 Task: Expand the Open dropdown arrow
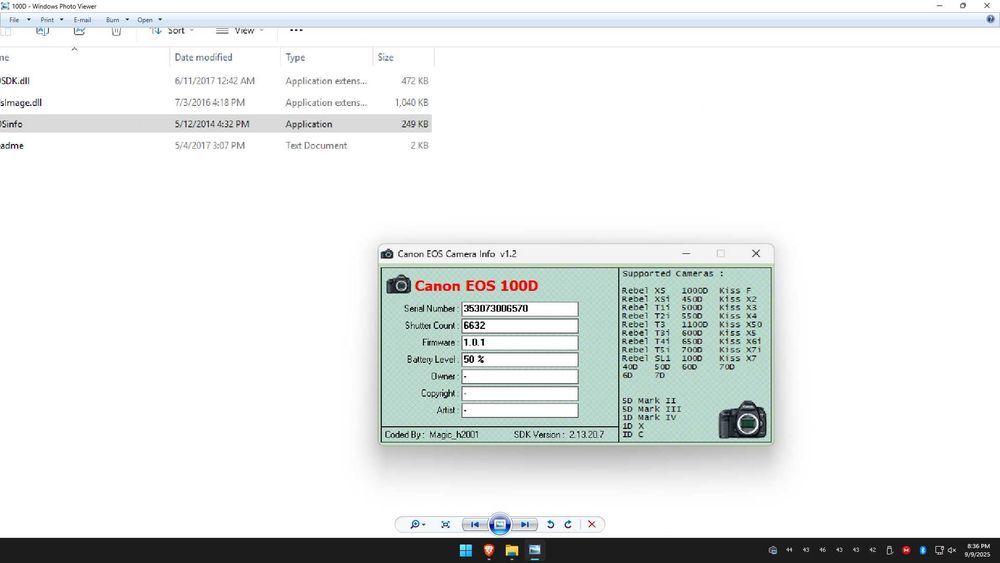point(160,20)
